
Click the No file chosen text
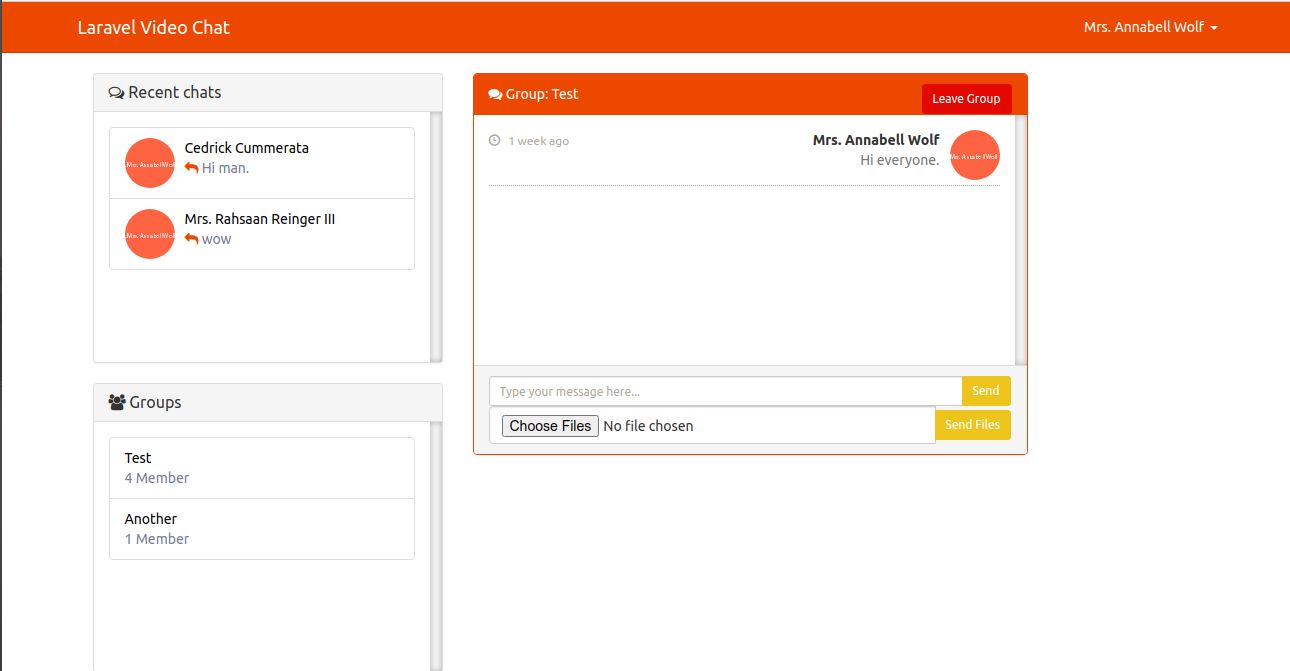648,426
